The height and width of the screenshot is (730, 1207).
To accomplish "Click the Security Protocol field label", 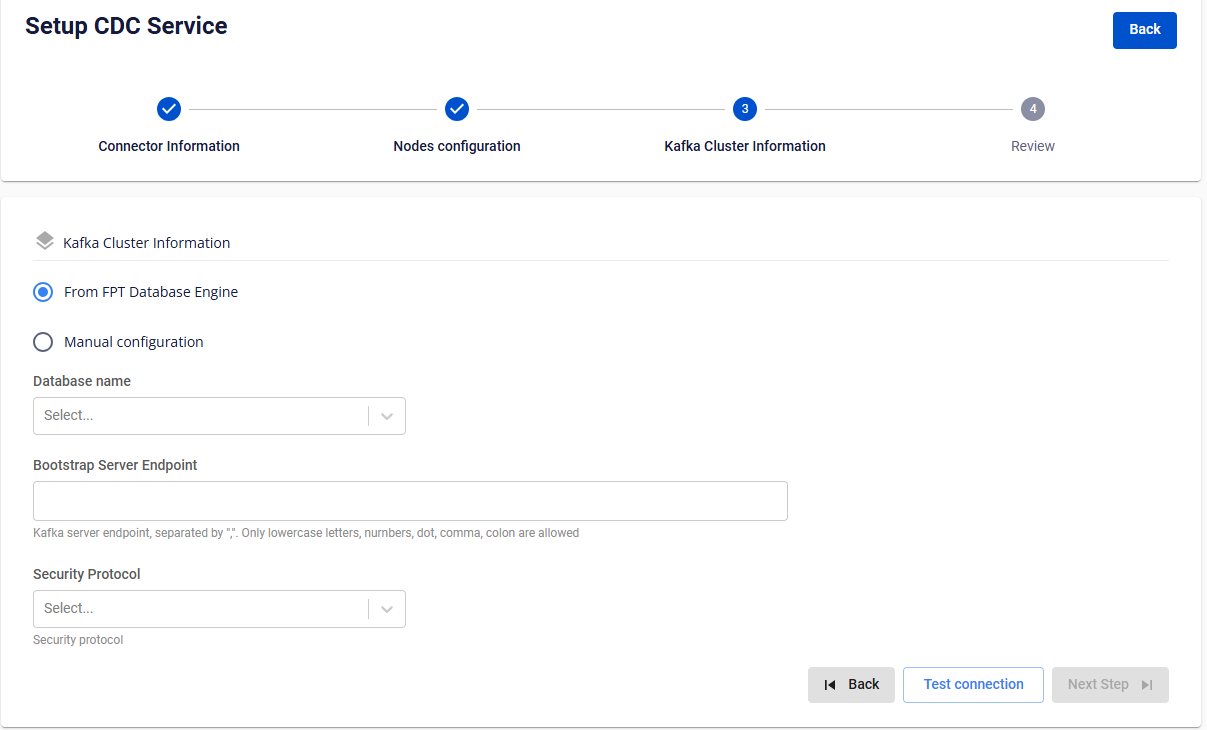I will click(x=87, y=574).
